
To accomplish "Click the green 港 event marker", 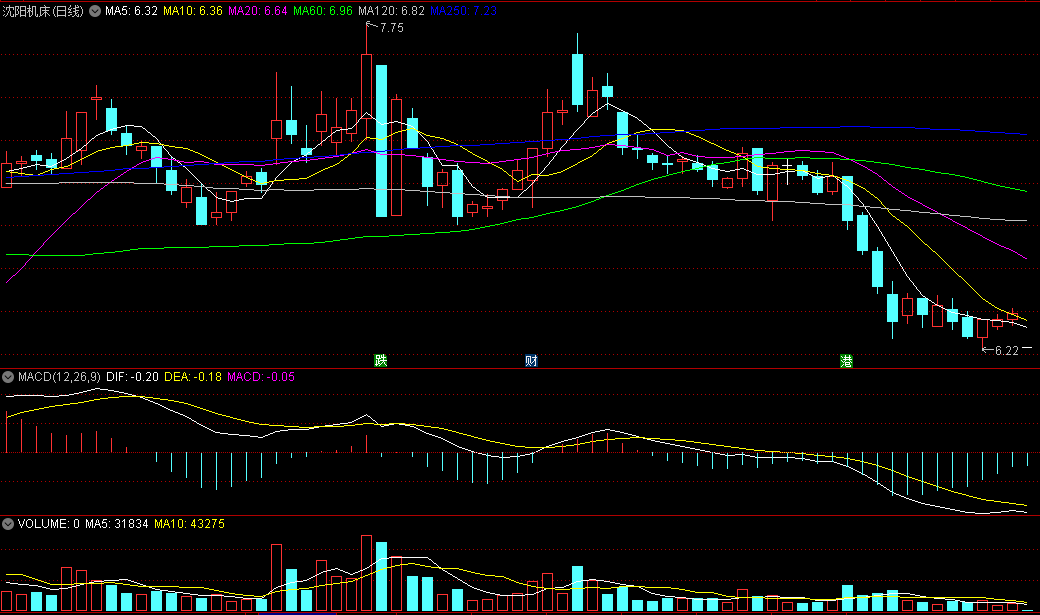I will [846, 361].
